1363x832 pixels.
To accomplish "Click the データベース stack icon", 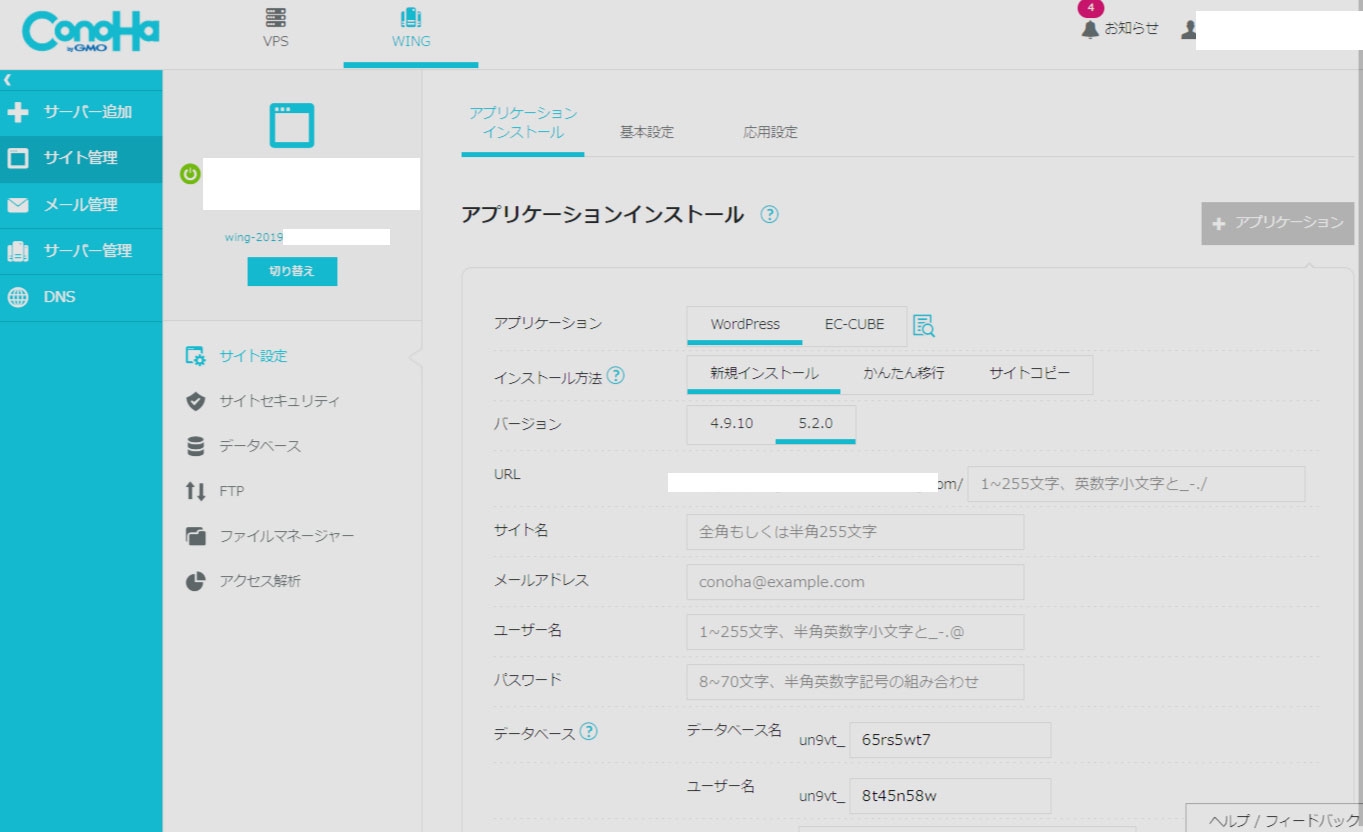I will point(196,446).
